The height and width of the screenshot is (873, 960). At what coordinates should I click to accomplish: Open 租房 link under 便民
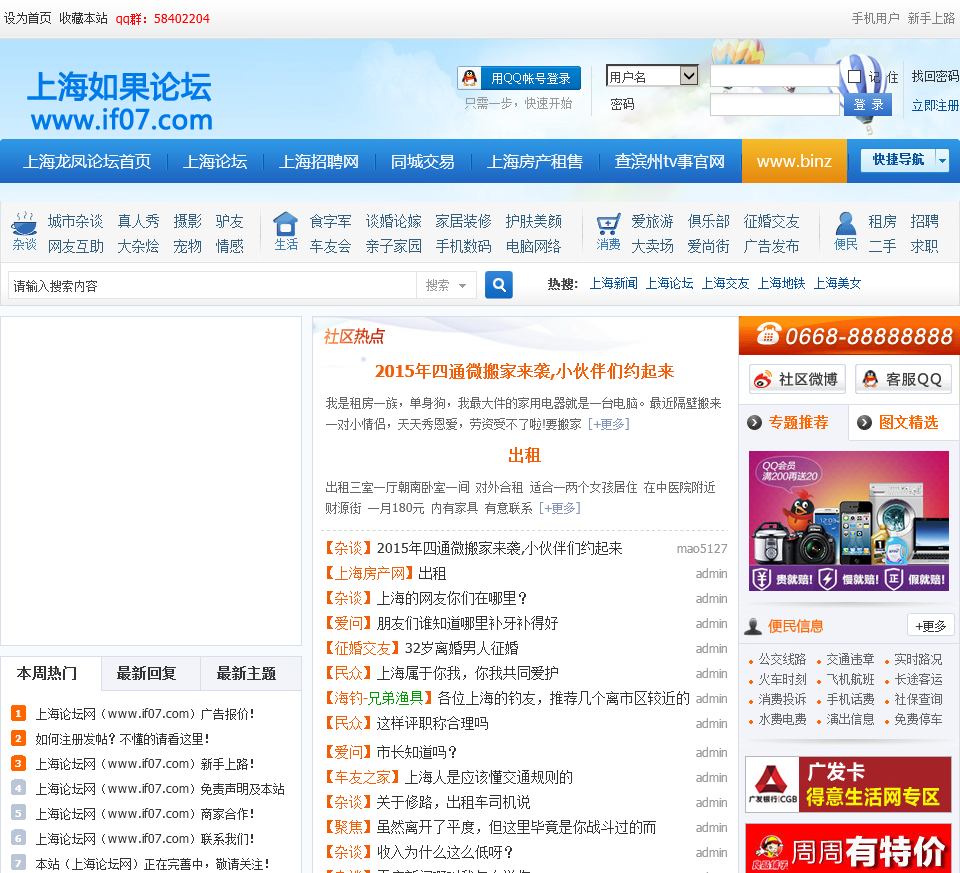click(882, 221)
